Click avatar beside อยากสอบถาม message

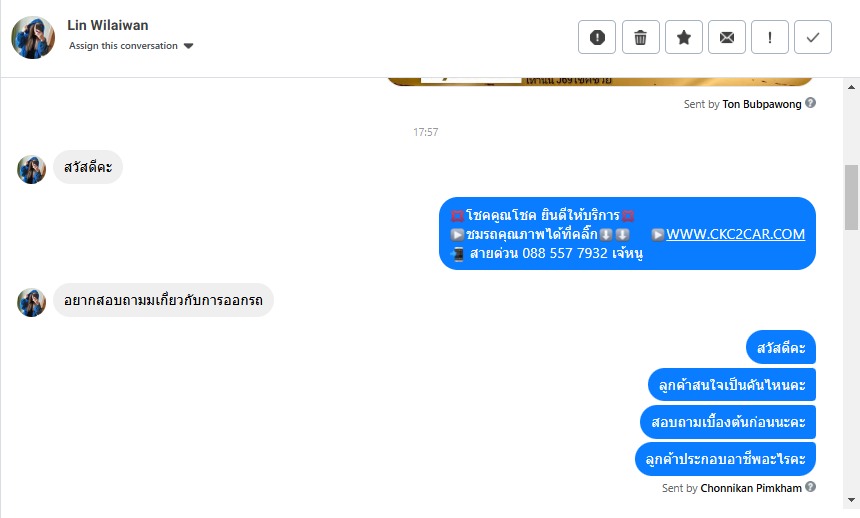coord(32,303)
